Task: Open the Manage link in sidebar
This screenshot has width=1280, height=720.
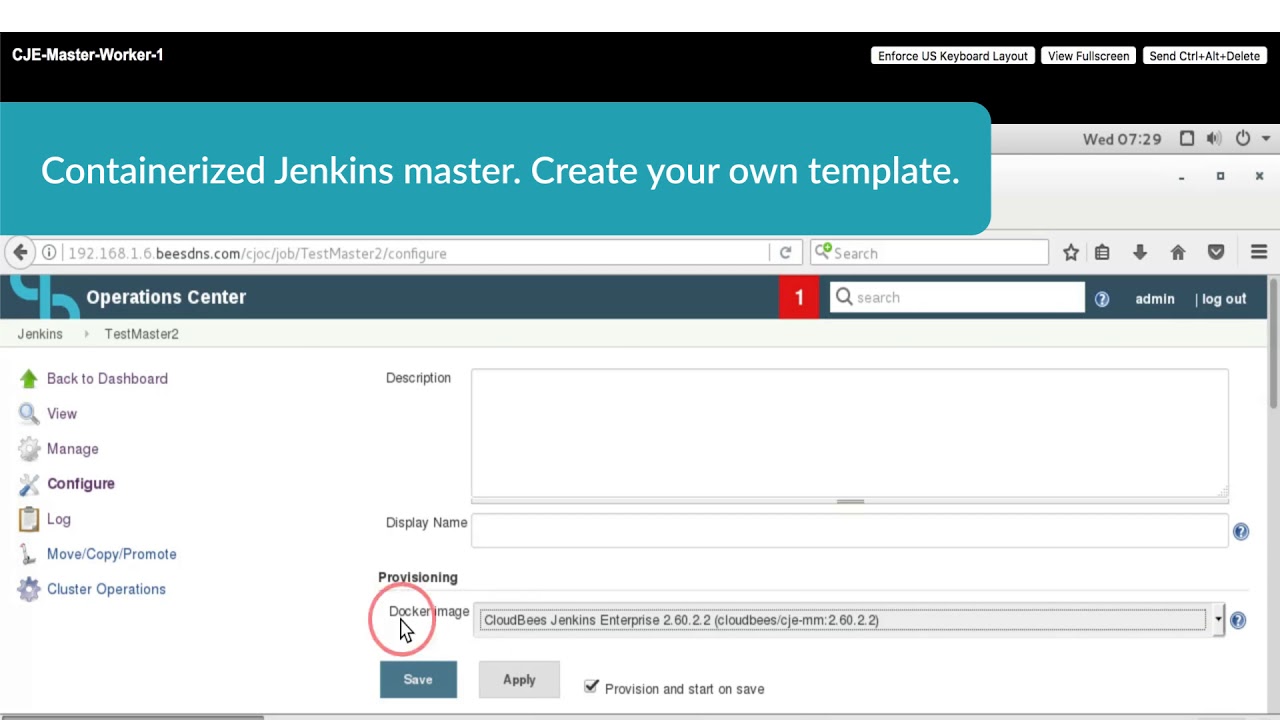Action: coord(73,449)
